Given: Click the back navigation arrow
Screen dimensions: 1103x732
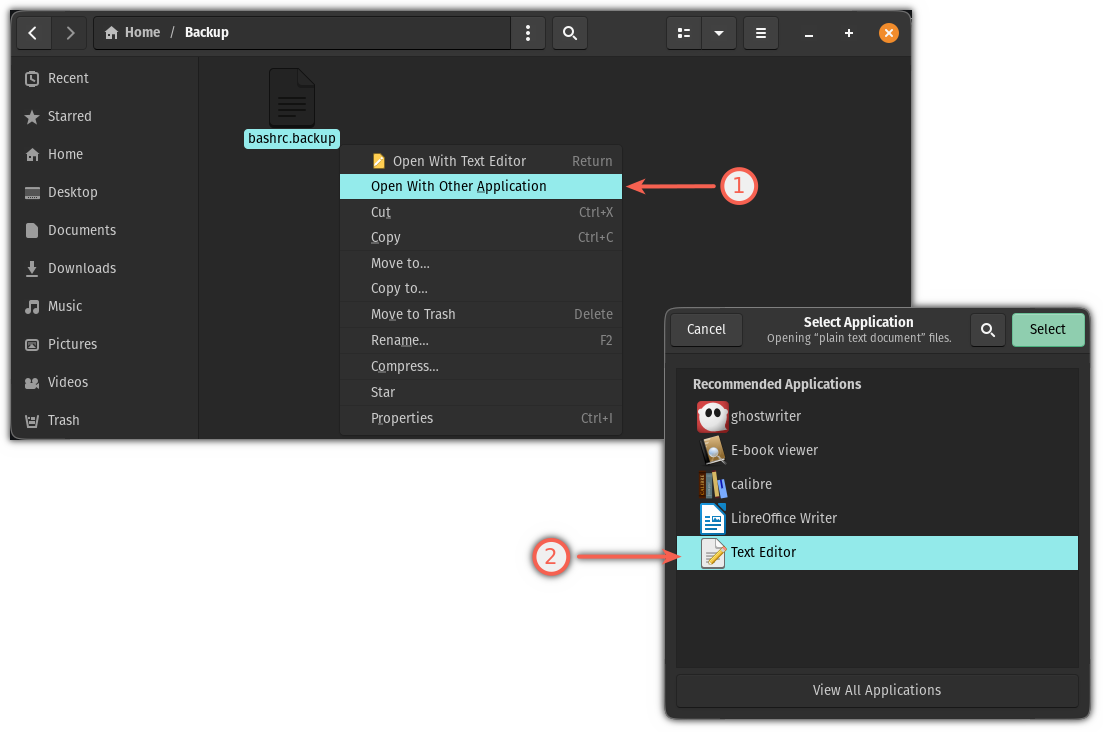Looking at the screenshot, I should [33, 33].
